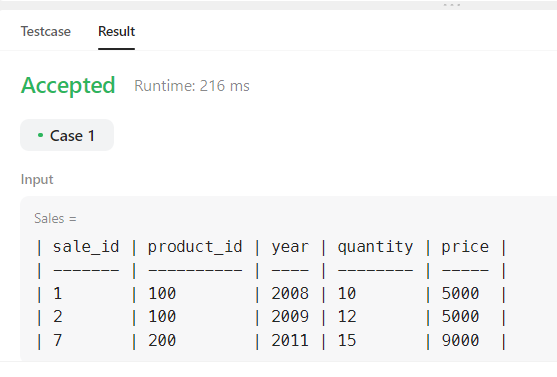The width and height of the screenshot is (557, 377).
Task: Open the Case 1 result
Action: tap(67, 135)
